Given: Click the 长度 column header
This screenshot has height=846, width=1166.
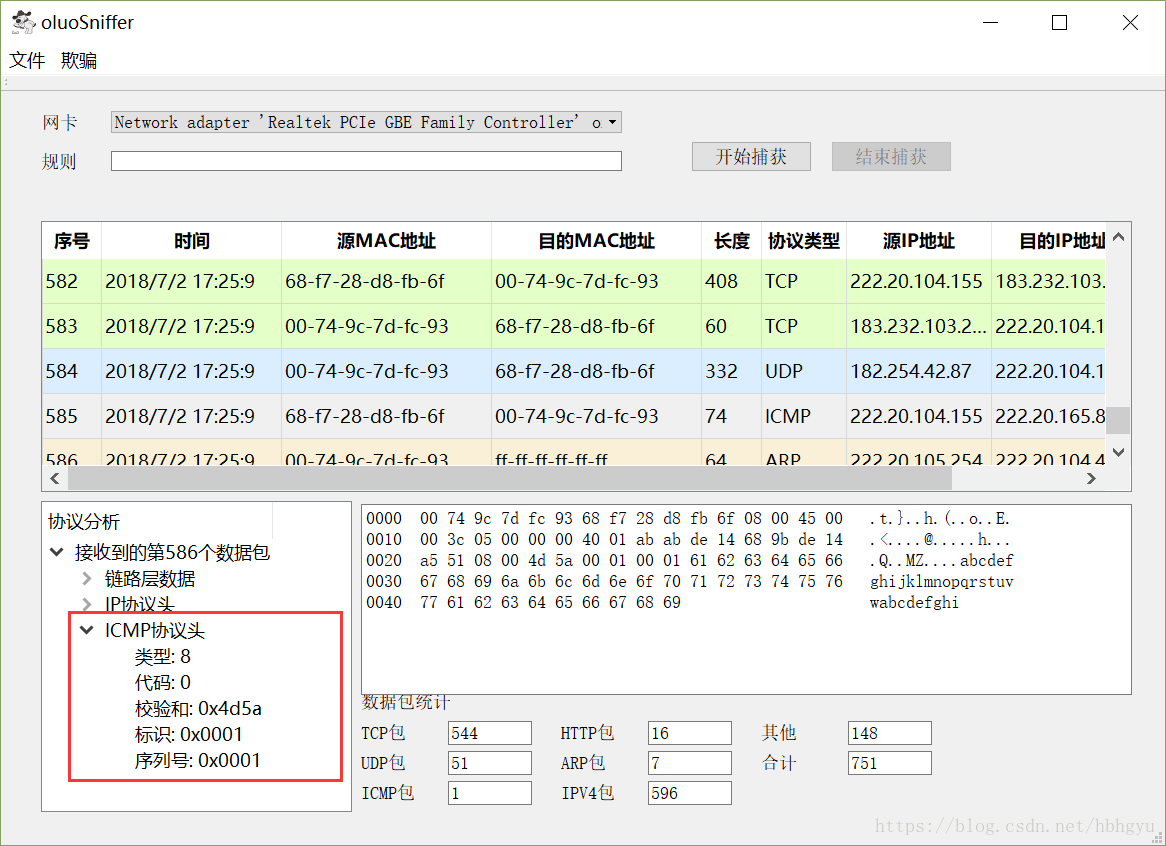Looking at the screenshot, I should coord(732,241).
